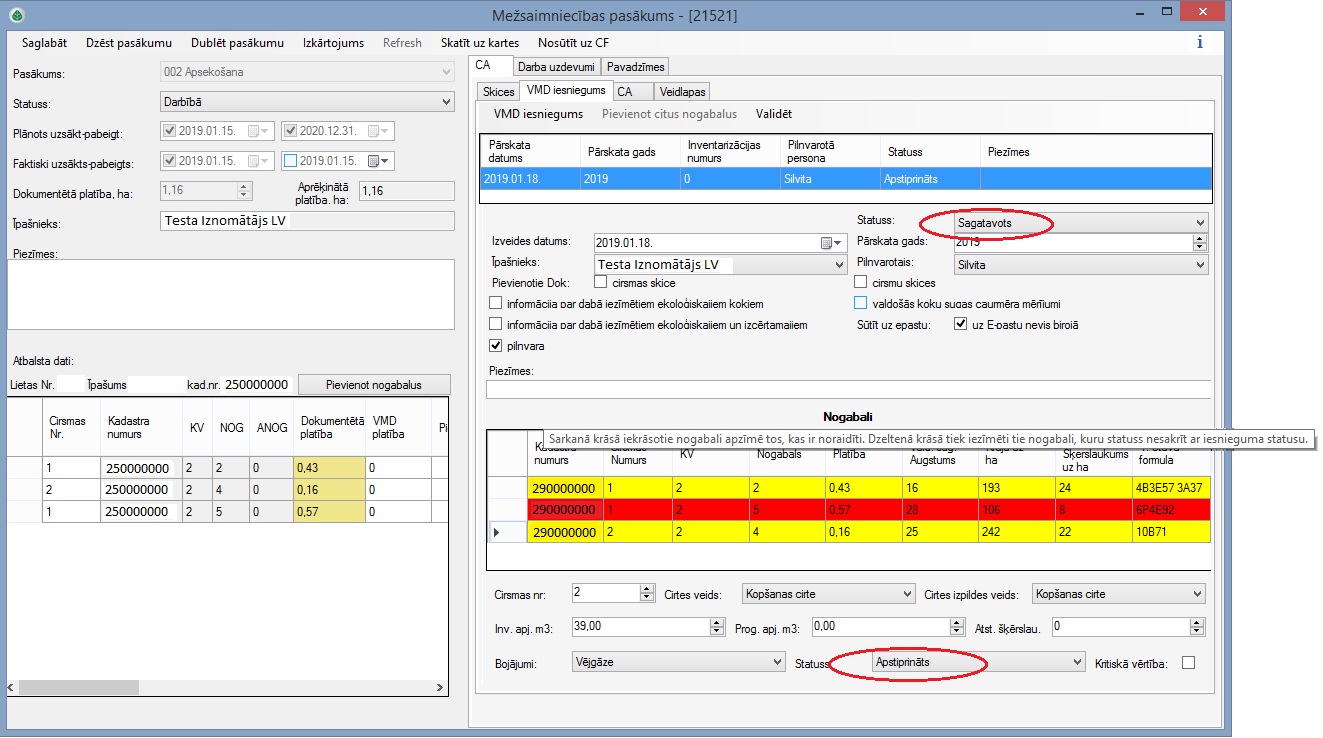Click Saglabāt in the toolbar
This screenshot has width=1323, height=738.
coord(44,43)
